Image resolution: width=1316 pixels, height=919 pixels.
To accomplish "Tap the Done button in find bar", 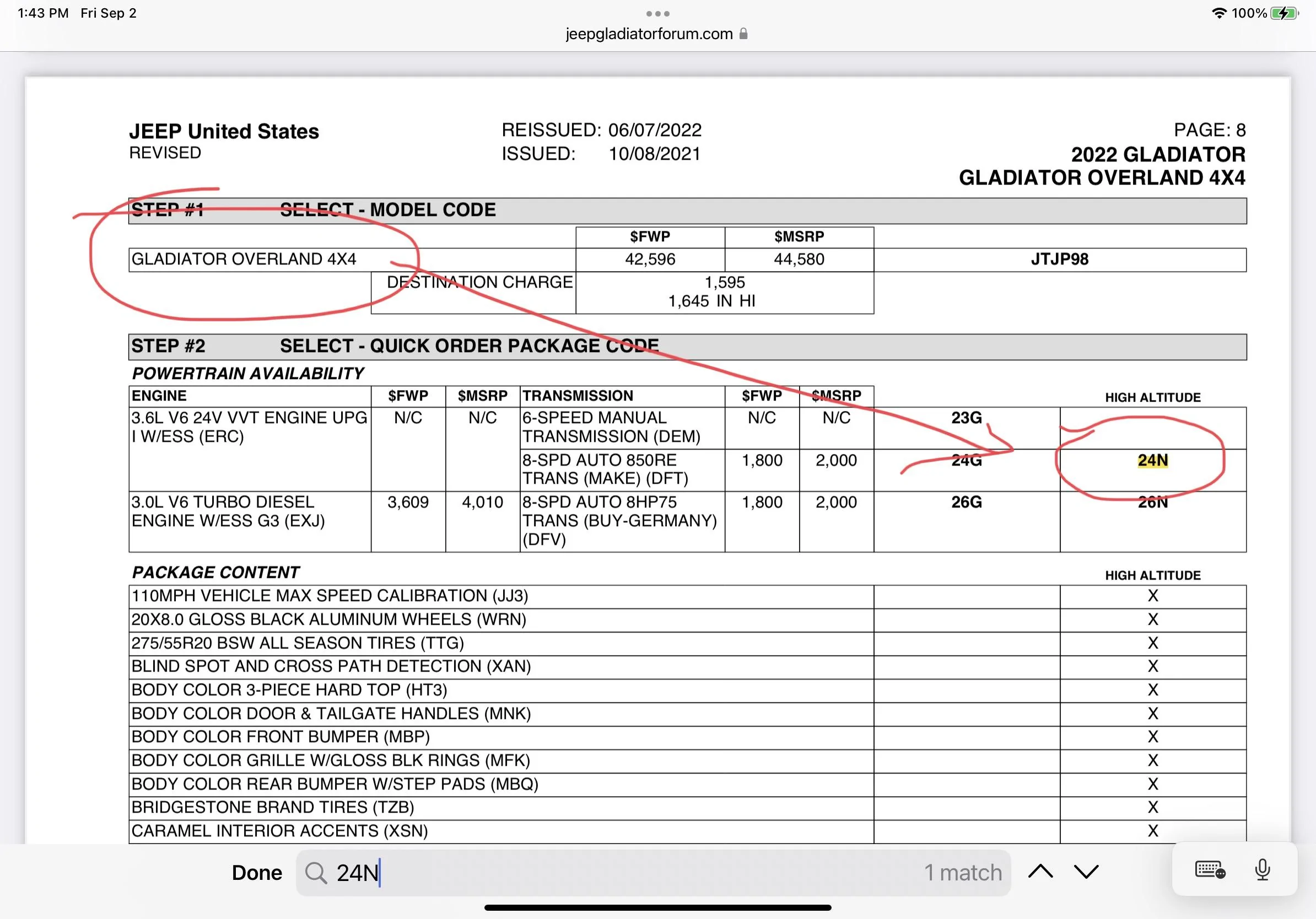I will click(257, 873).
